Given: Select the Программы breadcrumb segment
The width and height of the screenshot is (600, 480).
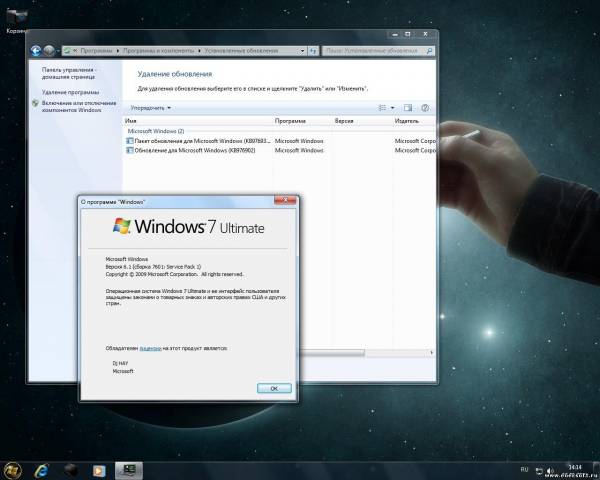Looking at the screenshot, I should coord(96,51).
